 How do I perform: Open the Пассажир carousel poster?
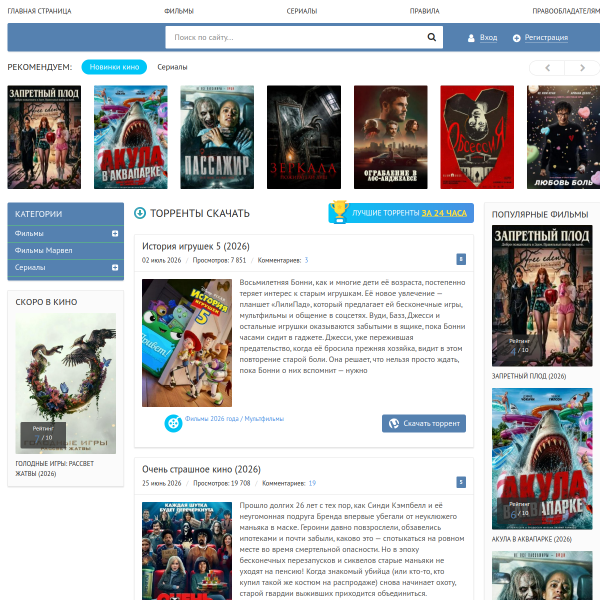217,137
